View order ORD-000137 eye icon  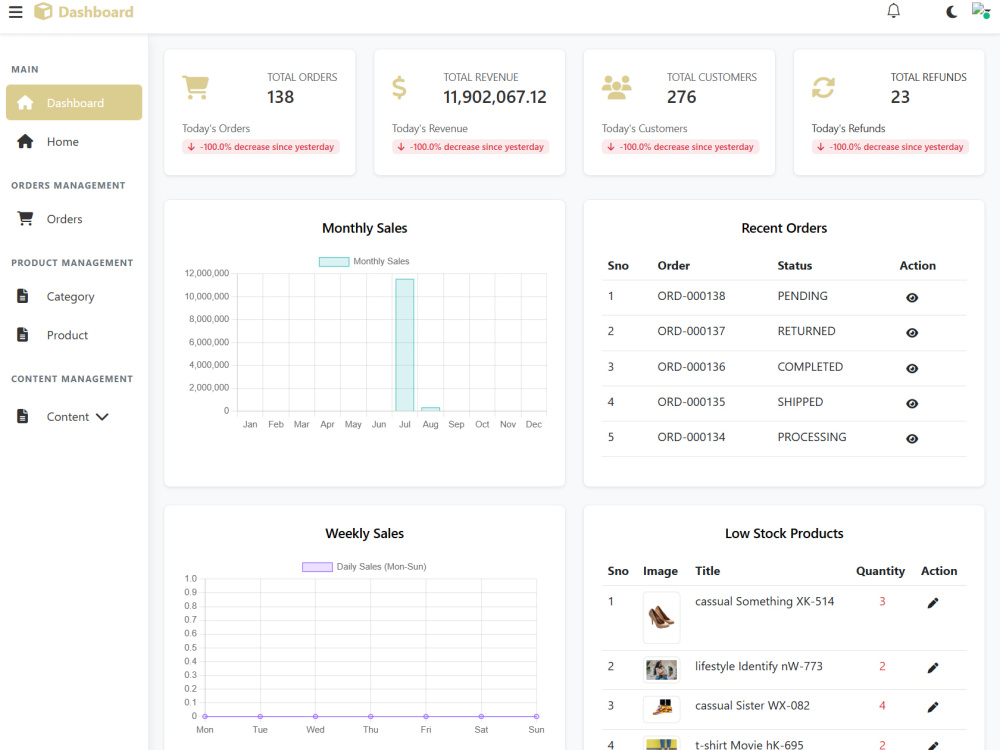tap(912, 333)
